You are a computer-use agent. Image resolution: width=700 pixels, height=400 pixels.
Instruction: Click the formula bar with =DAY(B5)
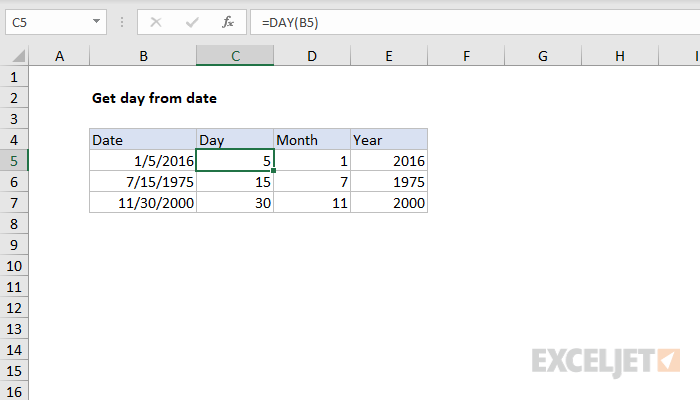coord(475,22)
